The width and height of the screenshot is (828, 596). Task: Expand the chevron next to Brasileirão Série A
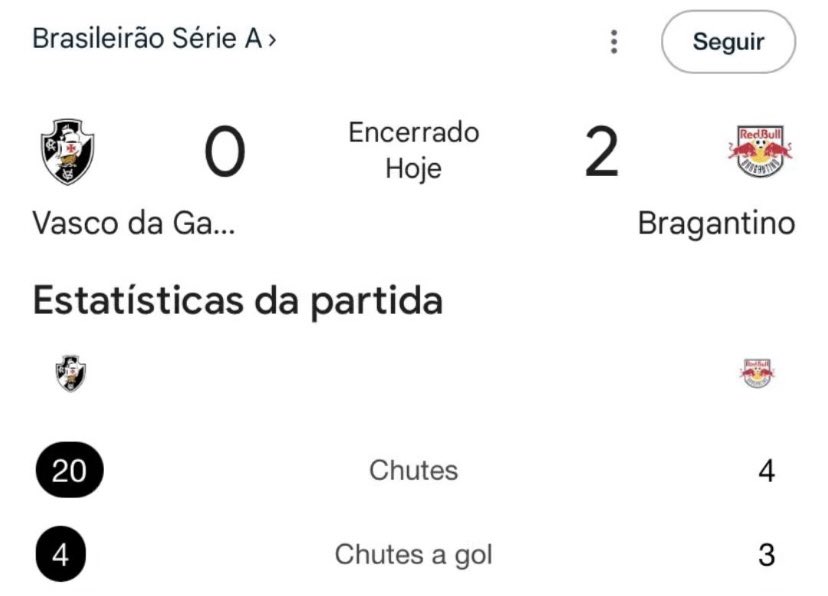point(272,41)
